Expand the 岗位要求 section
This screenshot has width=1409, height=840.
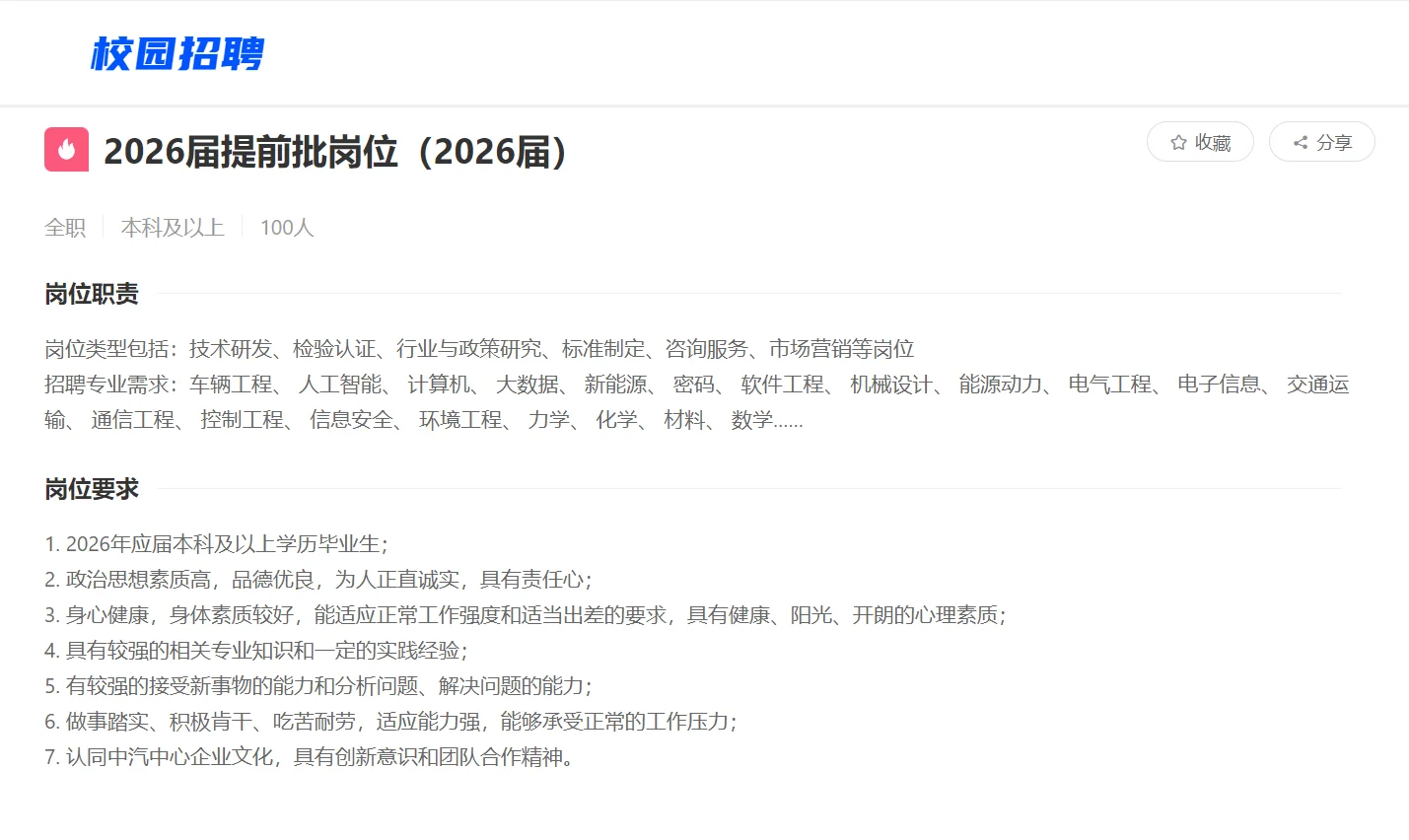click(x=93, y=487)
